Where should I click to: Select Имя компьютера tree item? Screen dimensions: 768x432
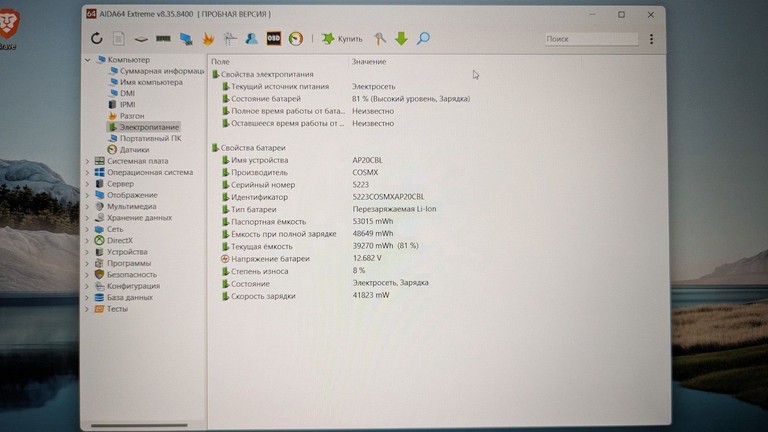[146, 82]
